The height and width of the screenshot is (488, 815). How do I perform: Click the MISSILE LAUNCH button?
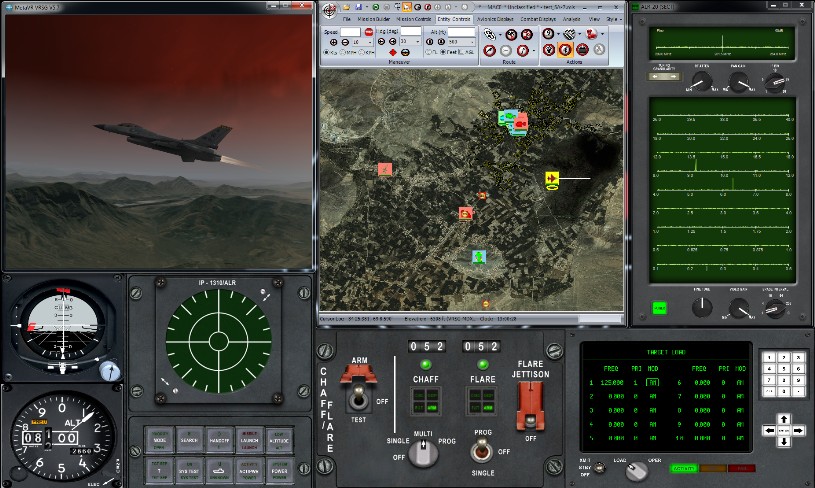click(x=249, y=440)
